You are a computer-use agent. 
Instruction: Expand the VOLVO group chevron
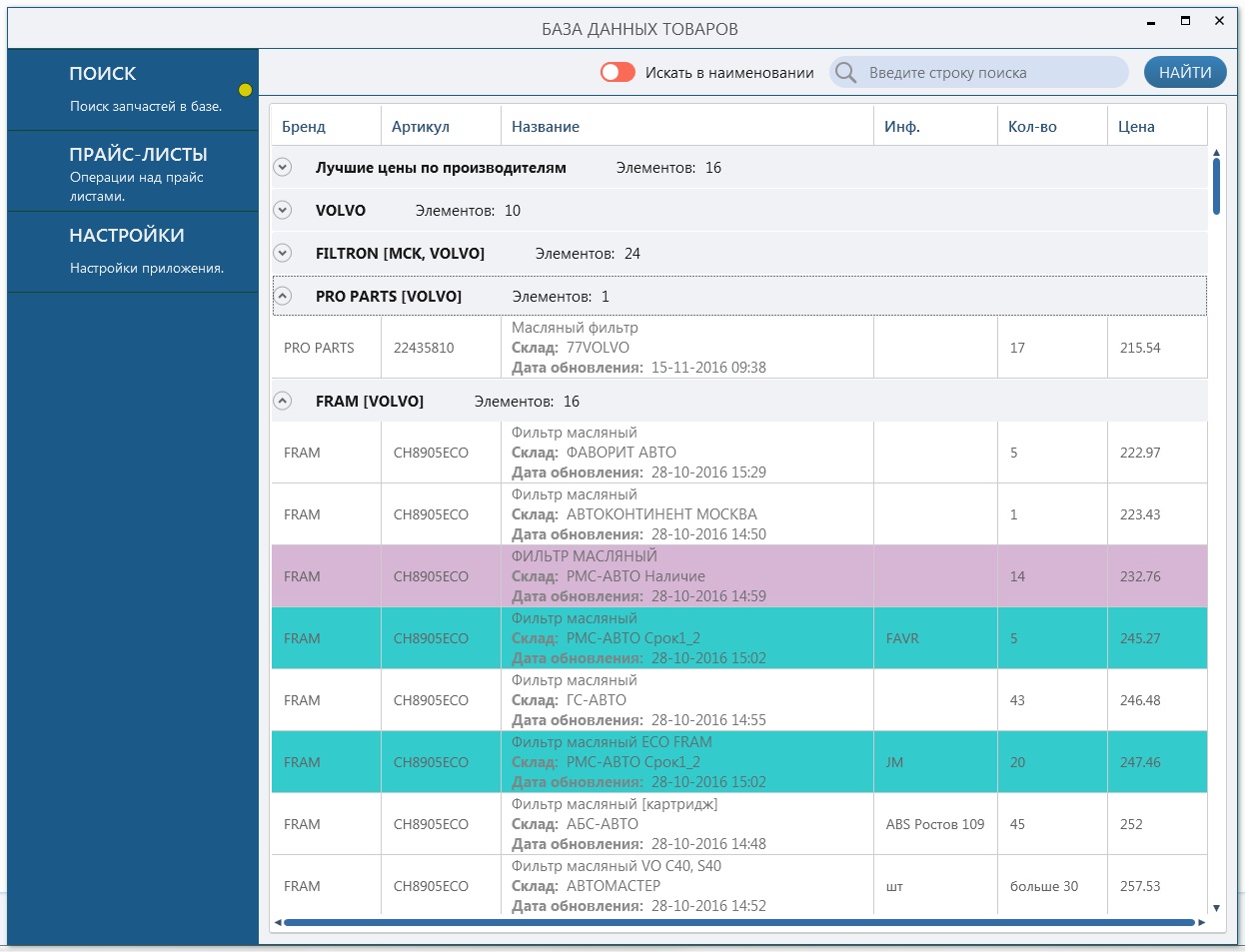click(283, 210)
